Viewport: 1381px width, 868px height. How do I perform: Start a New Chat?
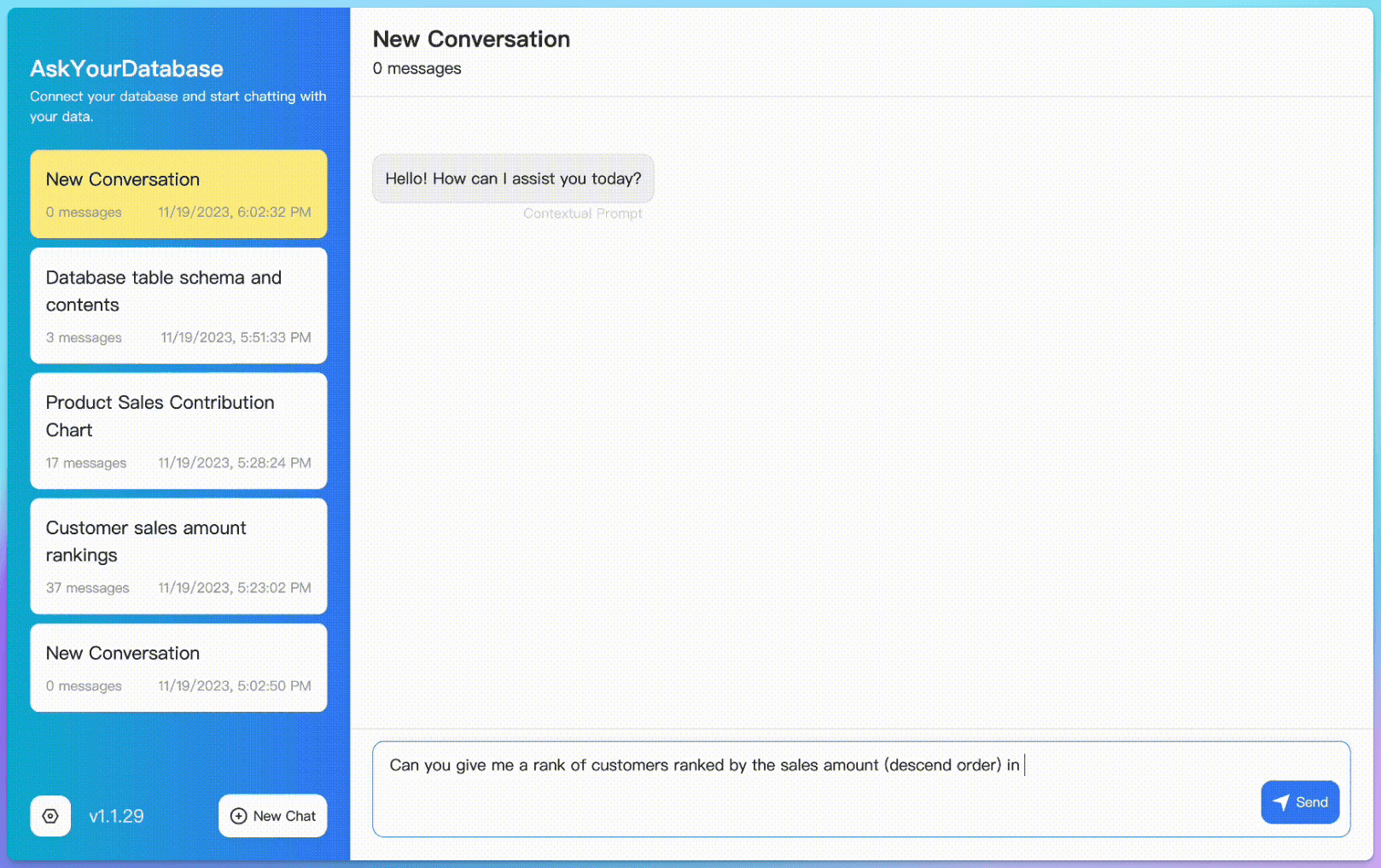tap(272, 816)
